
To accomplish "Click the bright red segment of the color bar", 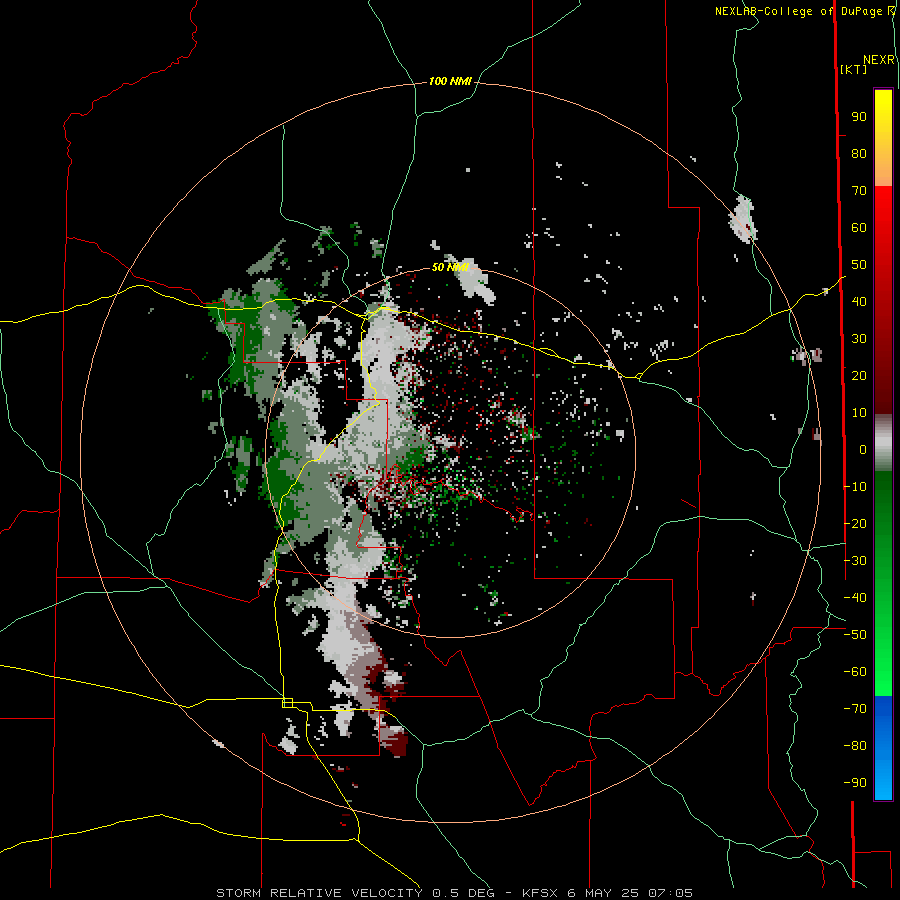I will [x=883, y=230].
